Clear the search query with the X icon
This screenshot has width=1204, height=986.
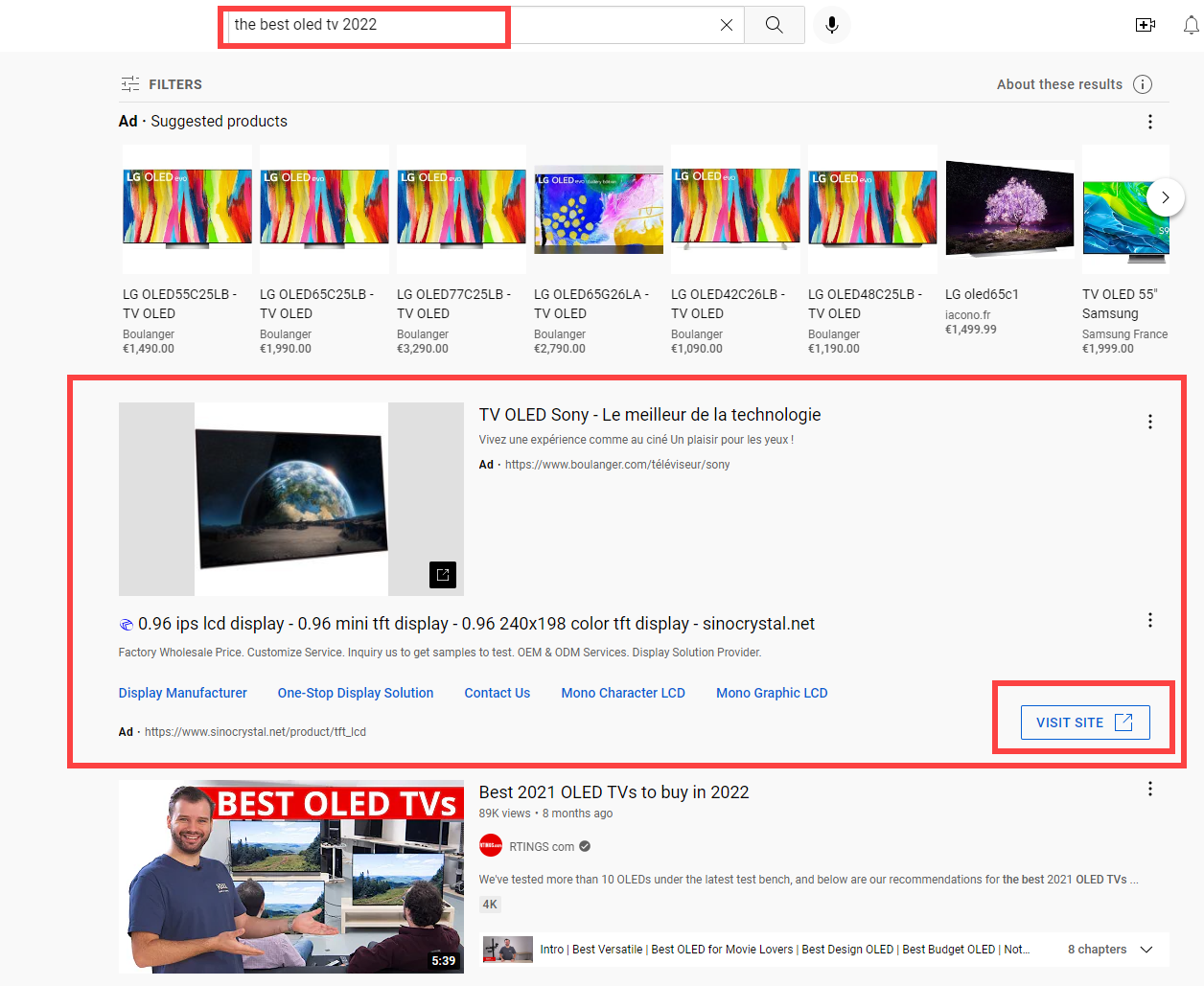coord(726,25)
